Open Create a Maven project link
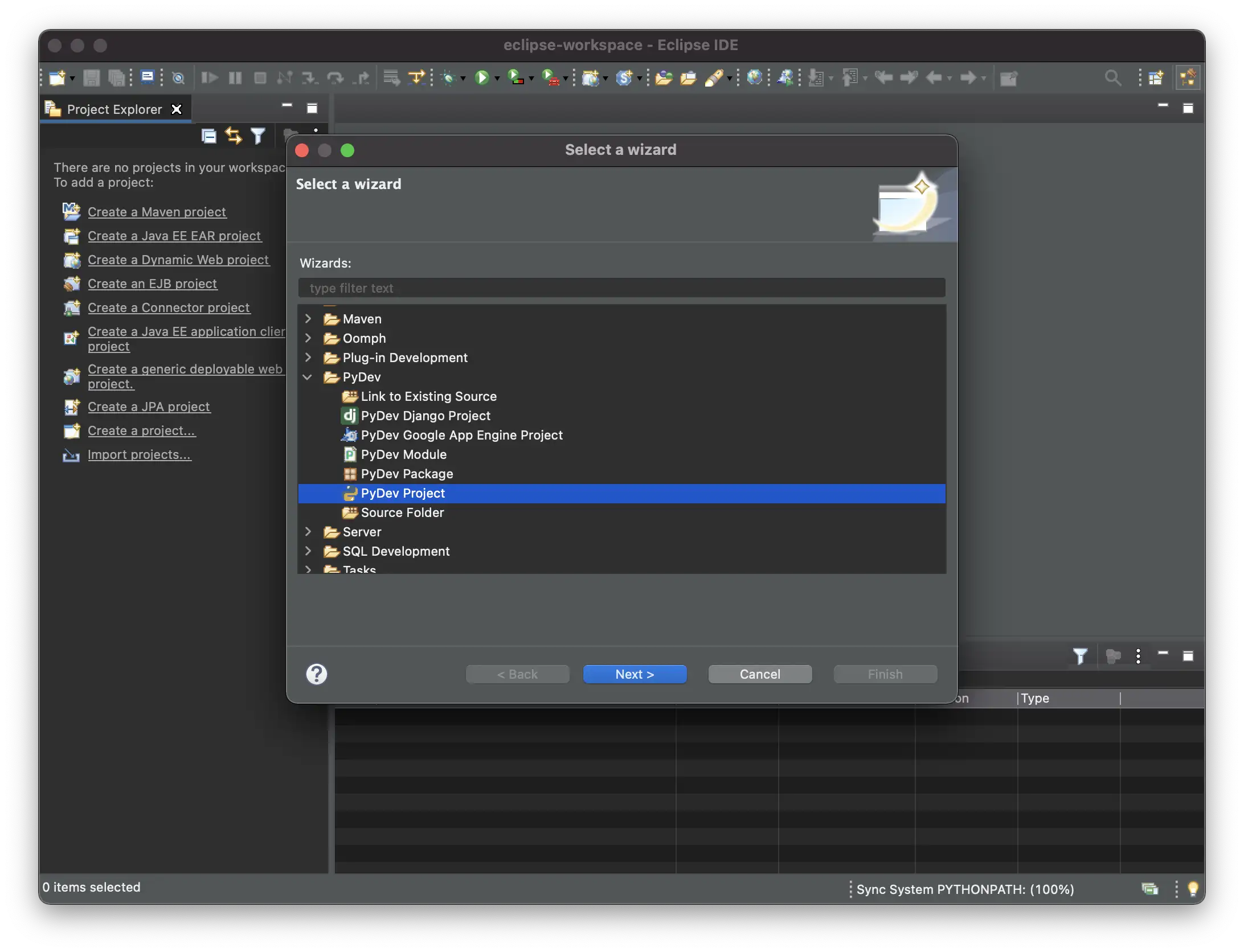This screenshot has width=1244, height=952. [x=157, y=212]
